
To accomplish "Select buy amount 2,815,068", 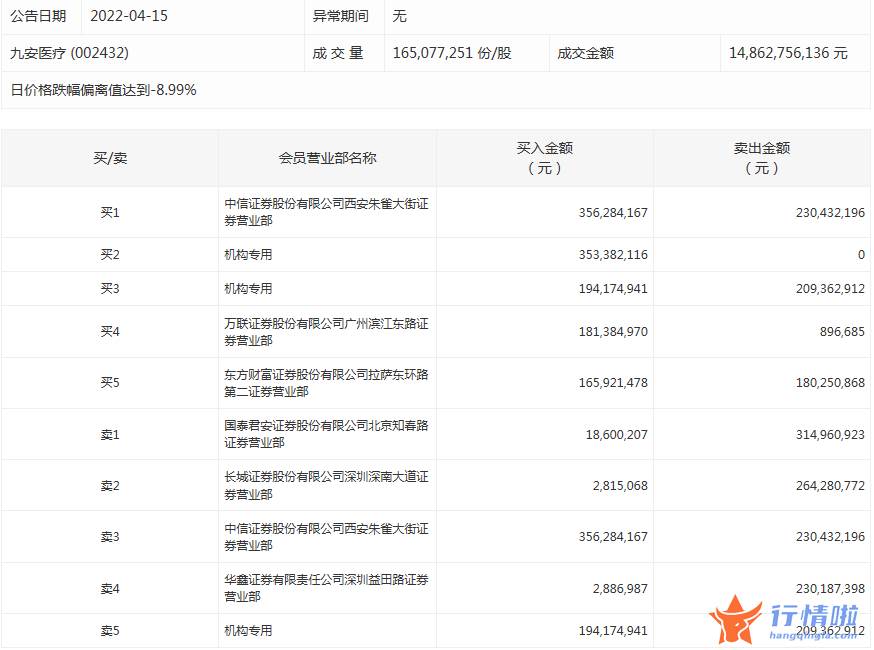I will click(620, 486).
